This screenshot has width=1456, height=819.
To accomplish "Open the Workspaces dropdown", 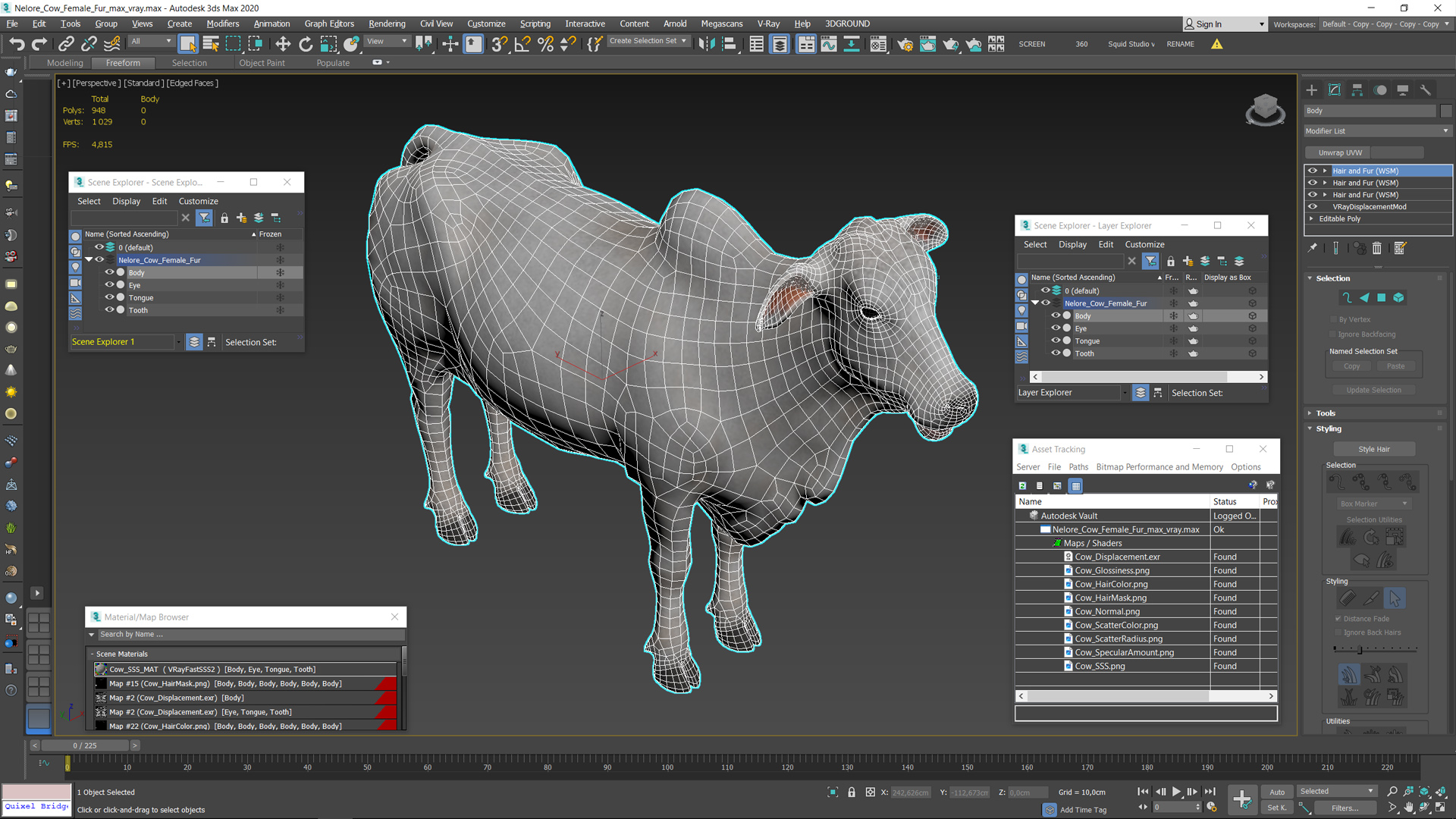I will point(1385,24).
